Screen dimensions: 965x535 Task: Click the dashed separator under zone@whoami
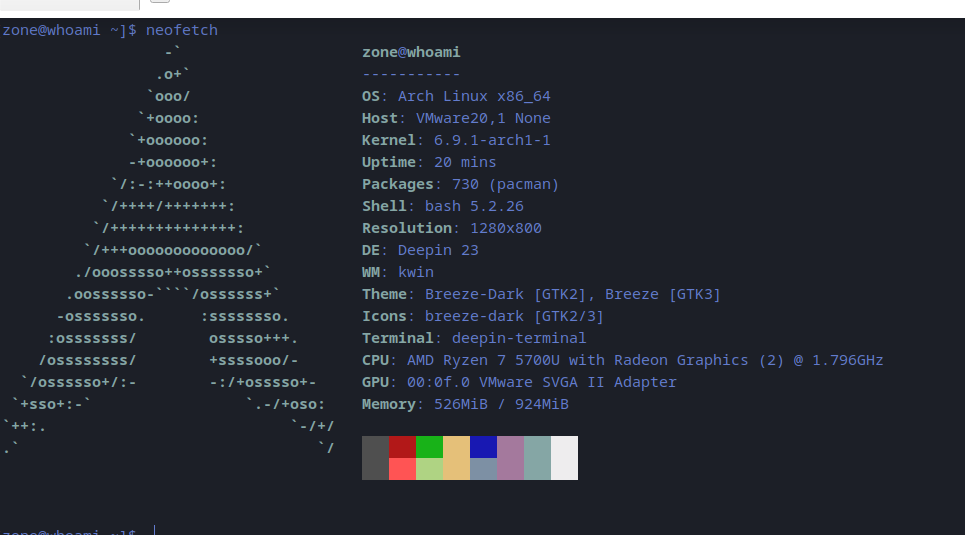(x=411, y=74)
